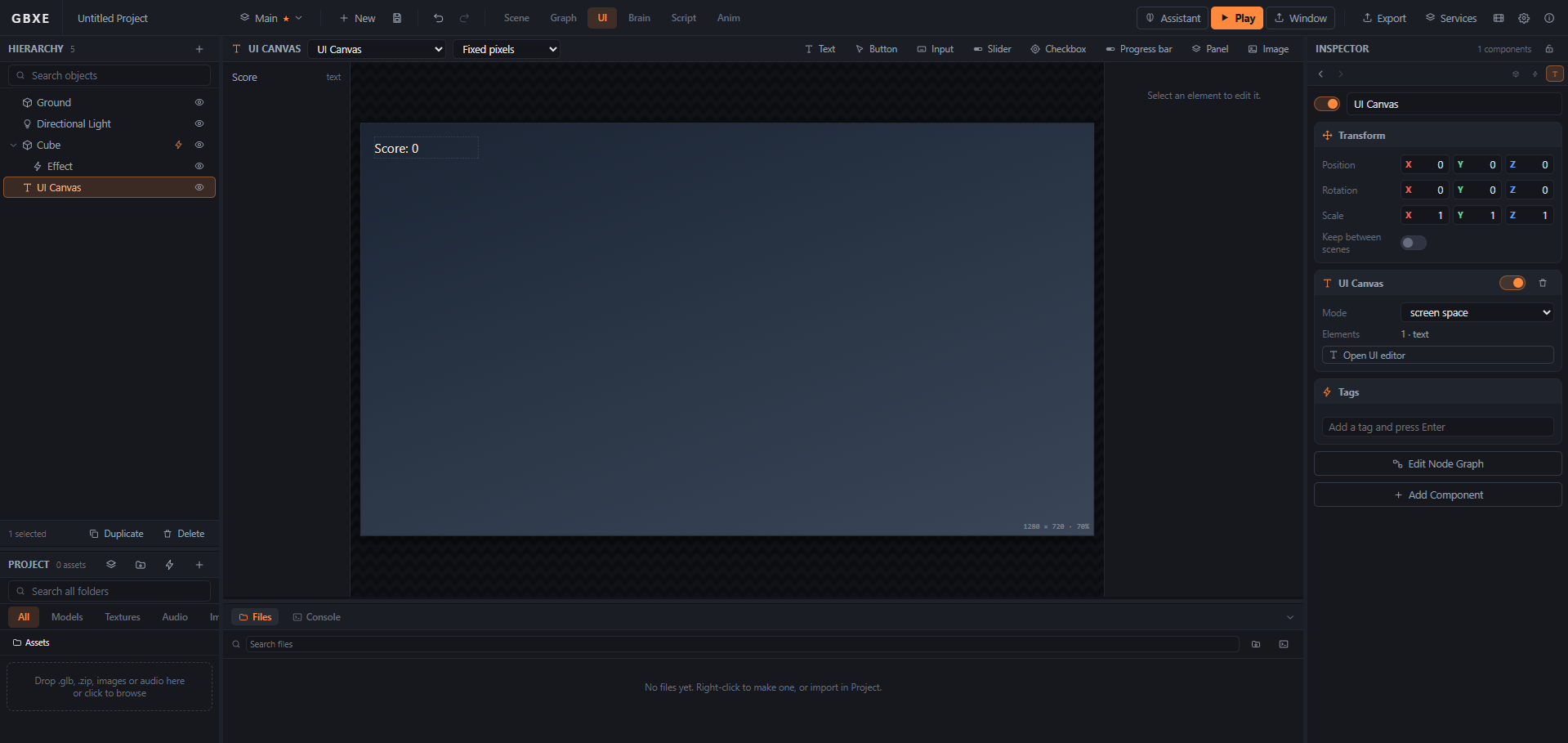Click the Open UI editor button
The width and height of the screenshot is (1568, 743).
(x=1438, y=355)
